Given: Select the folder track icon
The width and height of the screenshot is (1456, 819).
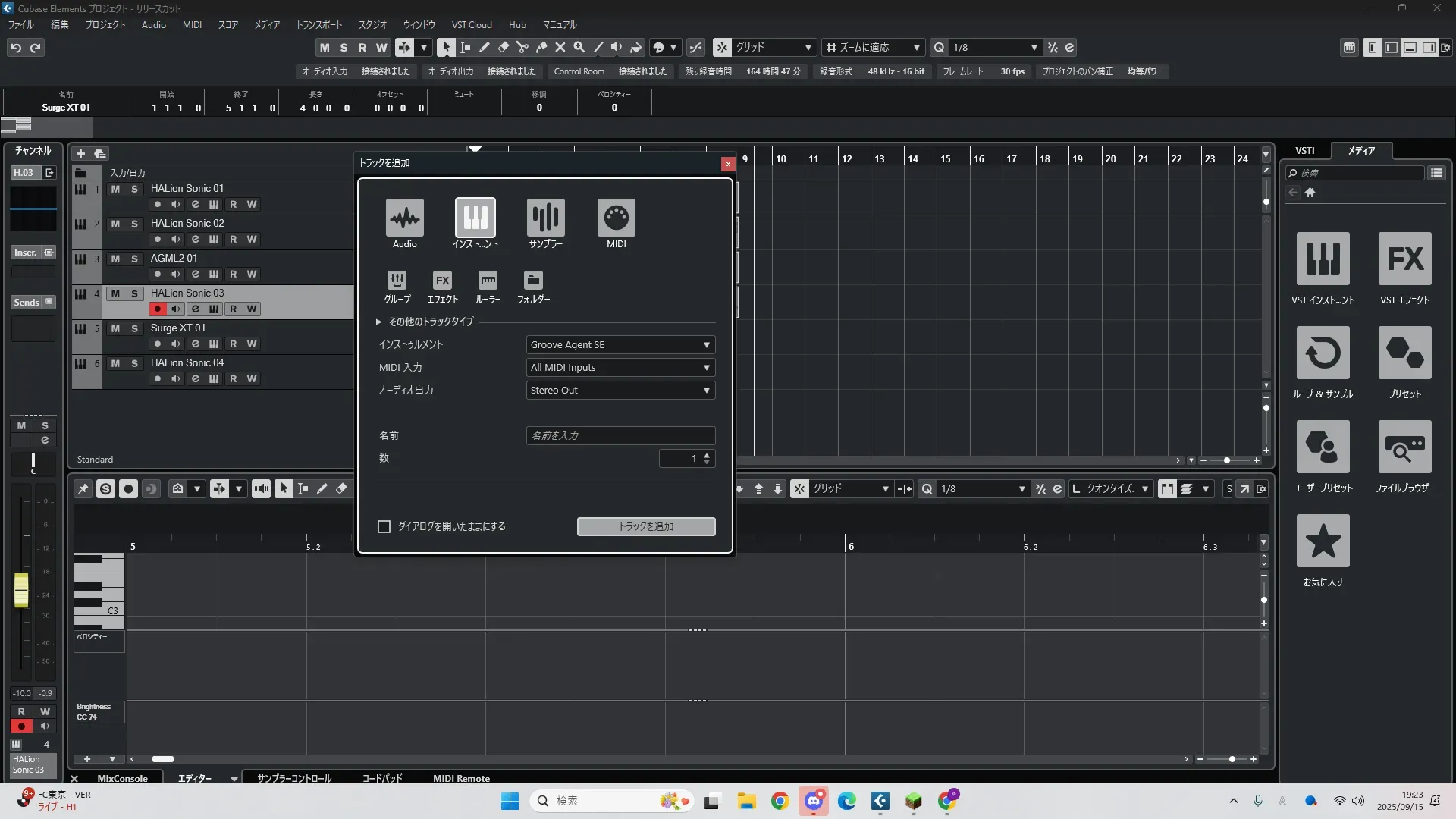Looking at the screenshot, I should [533, 281].
